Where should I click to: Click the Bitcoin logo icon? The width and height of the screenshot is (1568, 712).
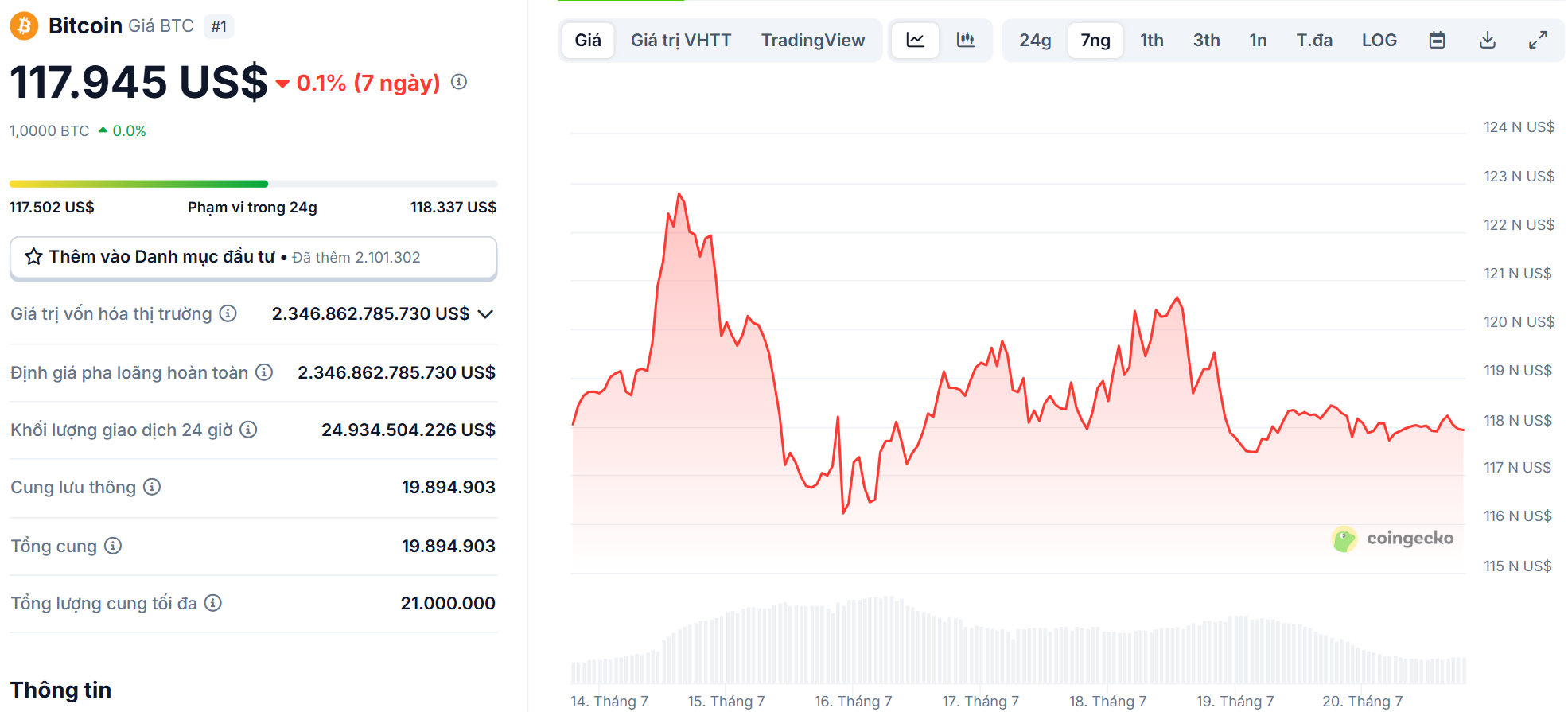pyautogui.click(x=24, y=26)
